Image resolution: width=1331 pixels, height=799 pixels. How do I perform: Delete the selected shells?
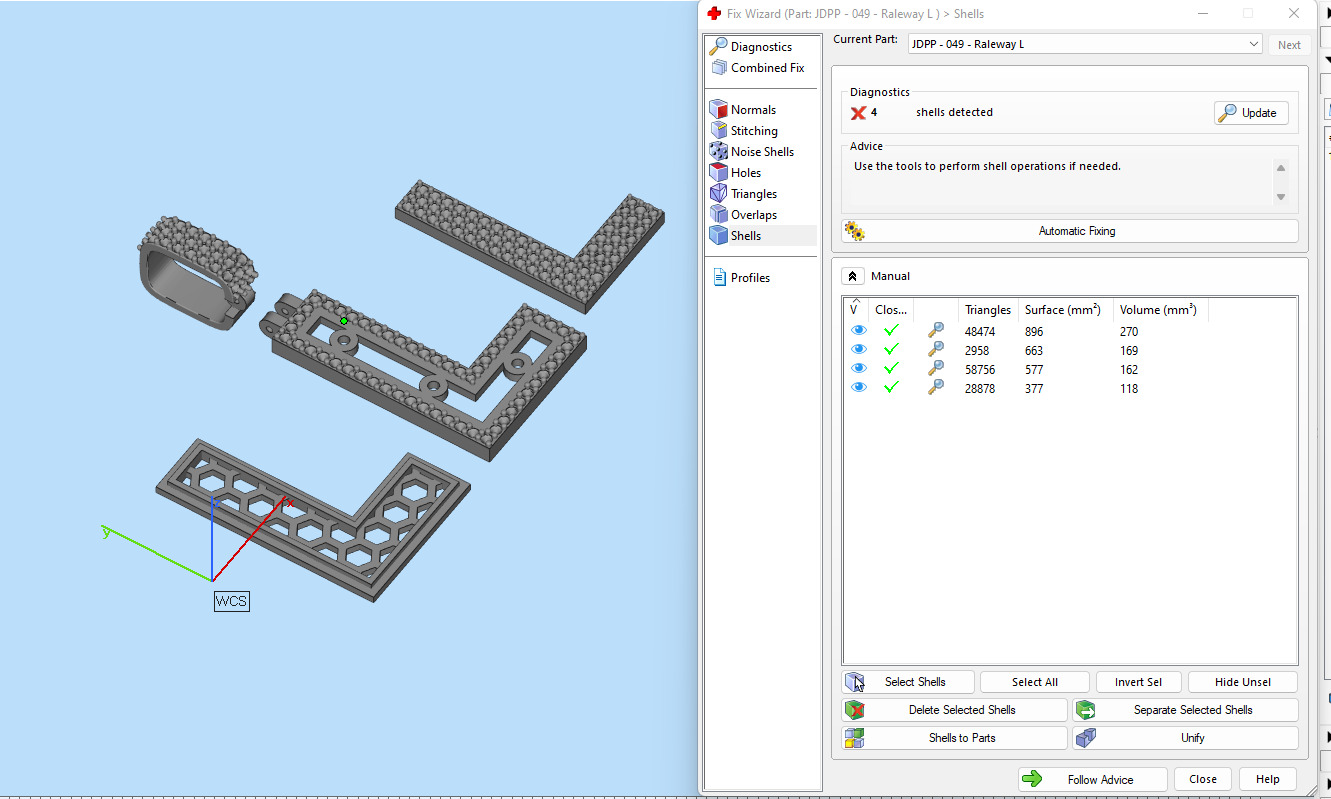point(955,710)
